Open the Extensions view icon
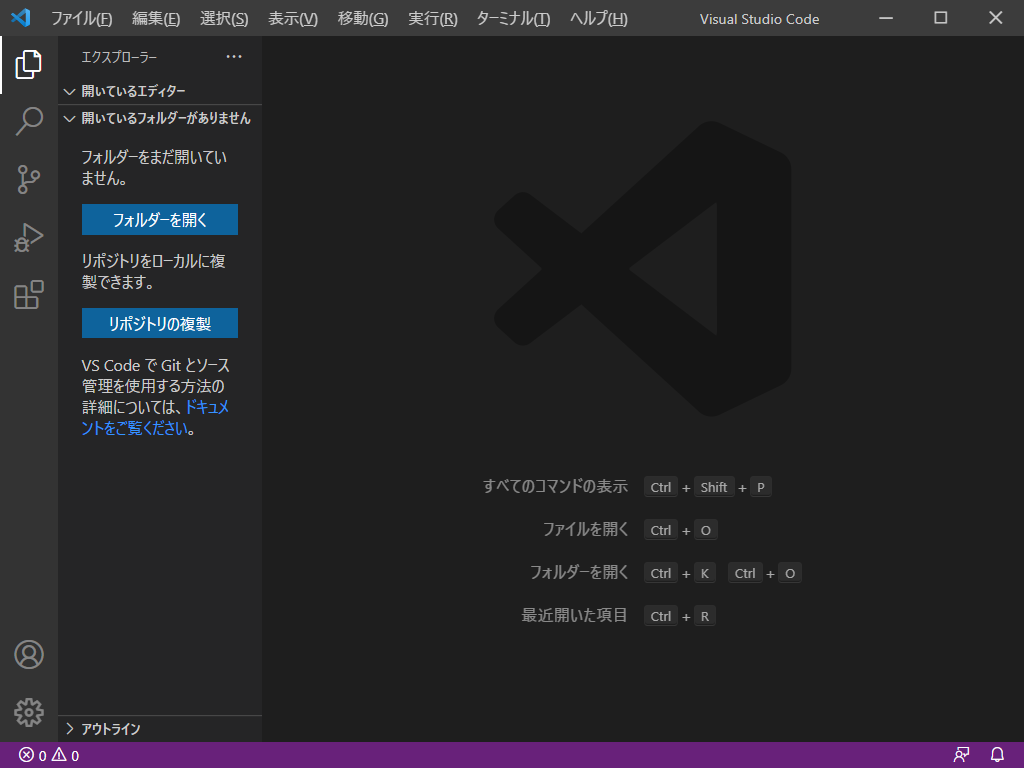This screenshot has width=1024, height=768. point(29,295)
